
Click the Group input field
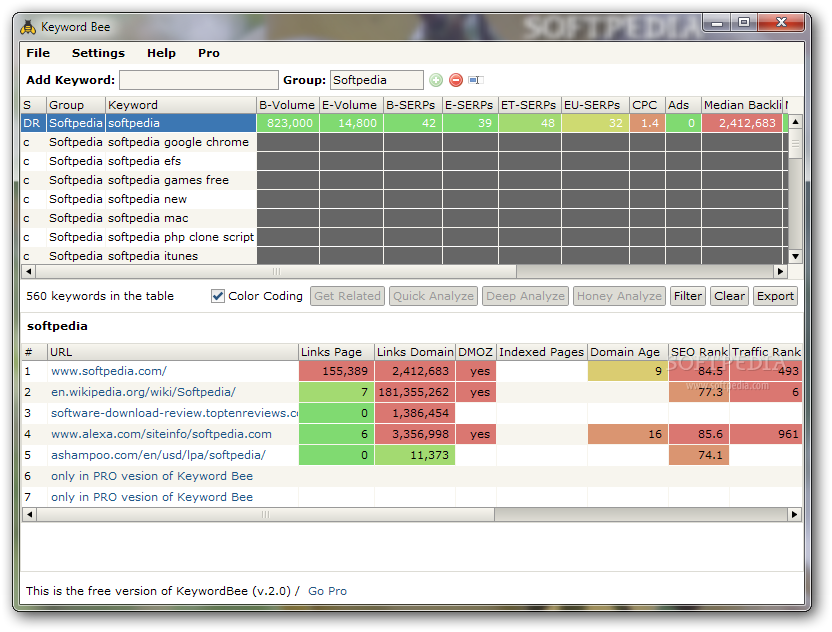click(377, 80)
